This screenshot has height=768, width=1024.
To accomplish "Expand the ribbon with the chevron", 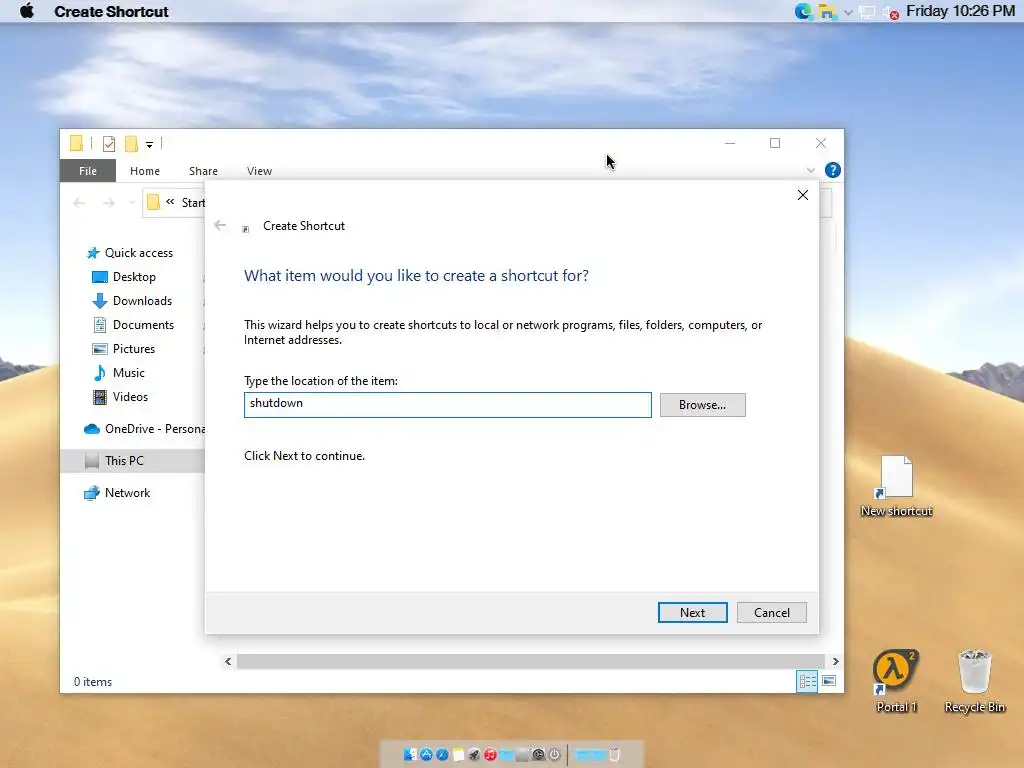I will (810, 170).
